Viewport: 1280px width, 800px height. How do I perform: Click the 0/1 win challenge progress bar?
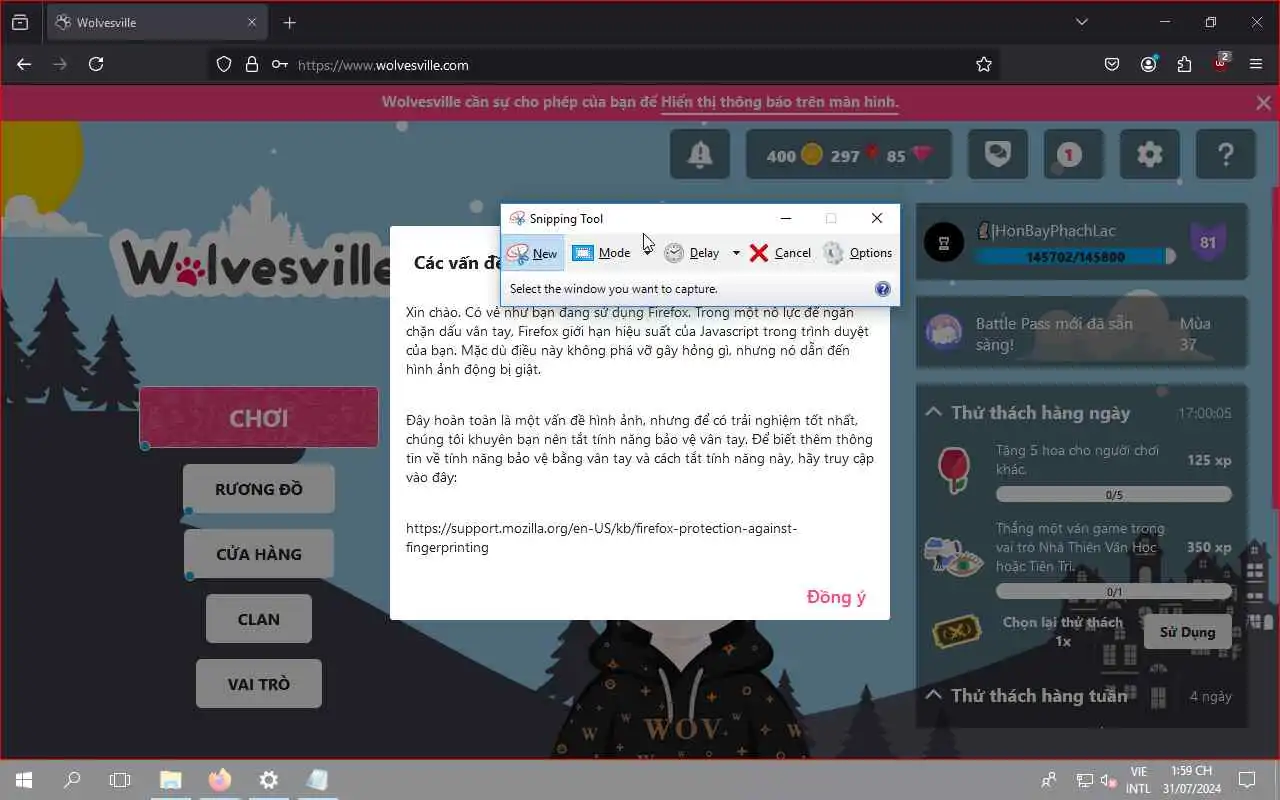coord(1114,592)
